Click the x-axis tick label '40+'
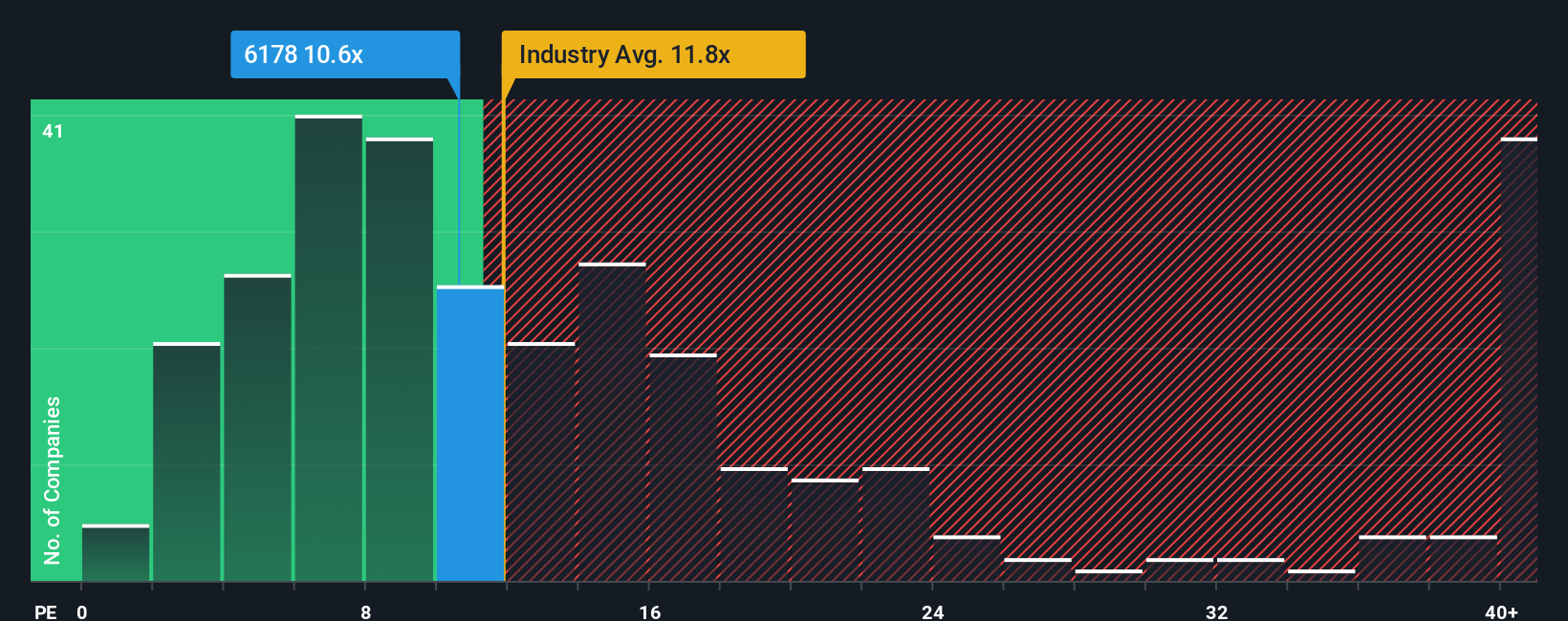 point(1501,611)
